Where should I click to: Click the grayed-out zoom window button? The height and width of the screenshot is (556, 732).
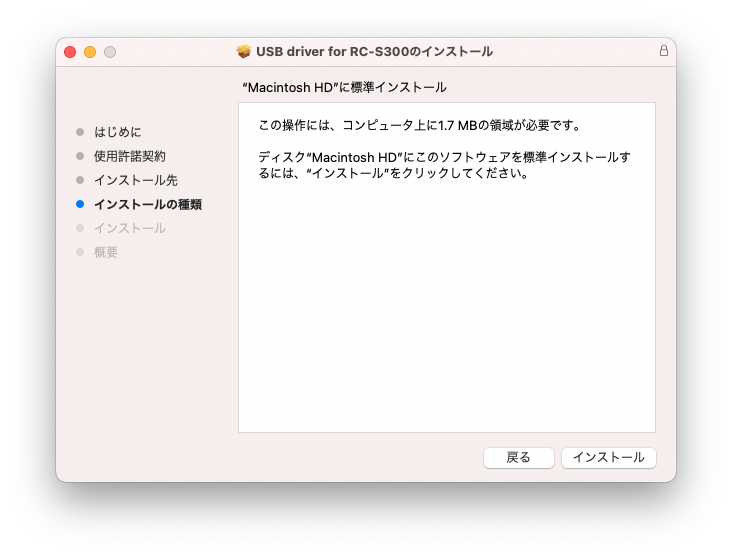pos(110,51)
